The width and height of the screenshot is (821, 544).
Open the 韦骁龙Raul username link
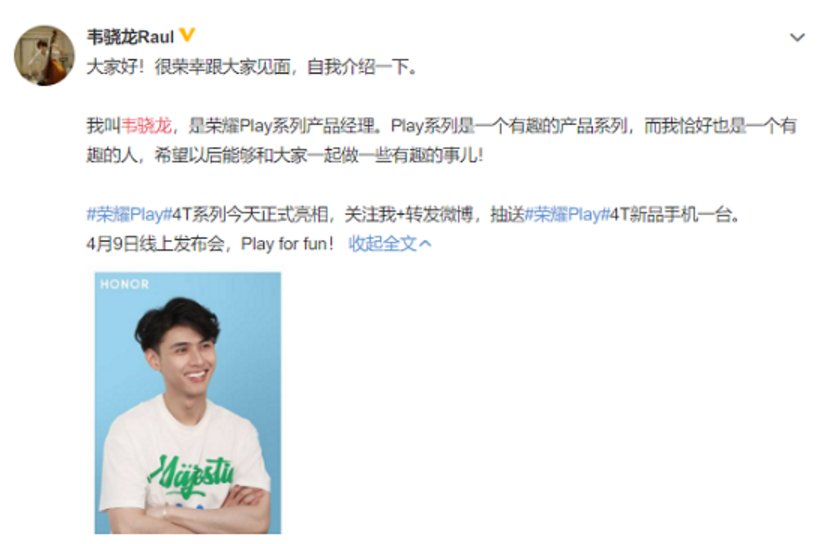130,37
